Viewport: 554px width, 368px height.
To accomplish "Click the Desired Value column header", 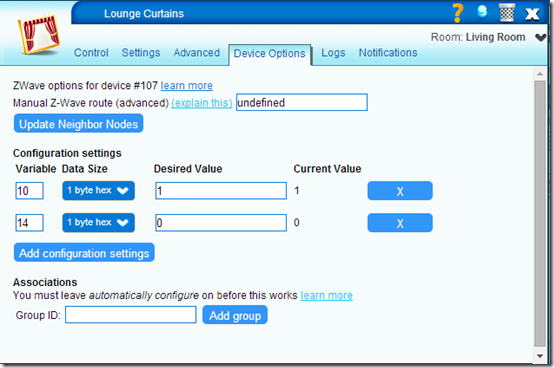I will click(188, 169).
